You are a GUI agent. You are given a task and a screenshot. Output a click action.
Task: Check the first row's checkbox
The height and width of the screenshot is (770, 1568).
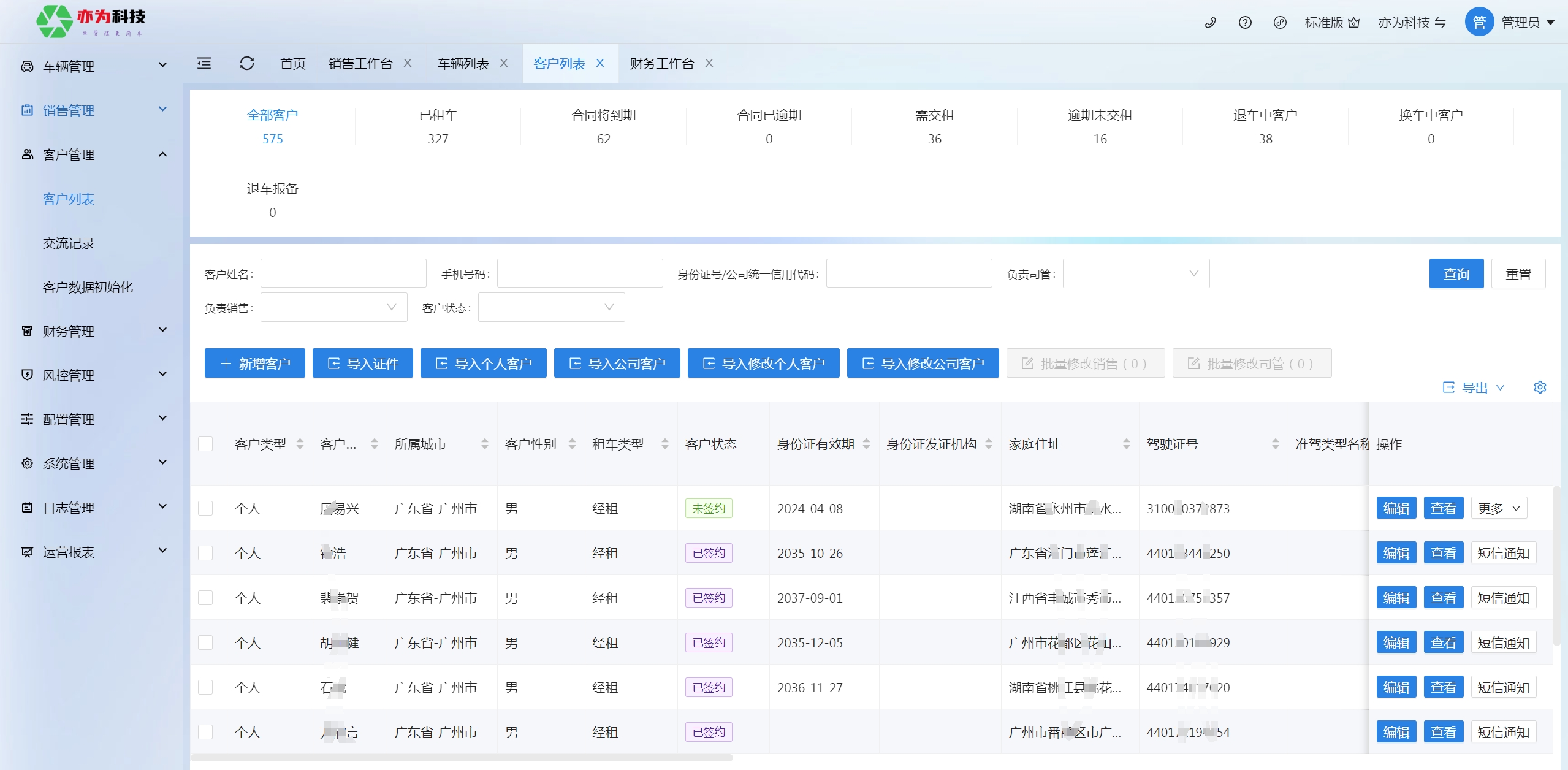point(205,508)
